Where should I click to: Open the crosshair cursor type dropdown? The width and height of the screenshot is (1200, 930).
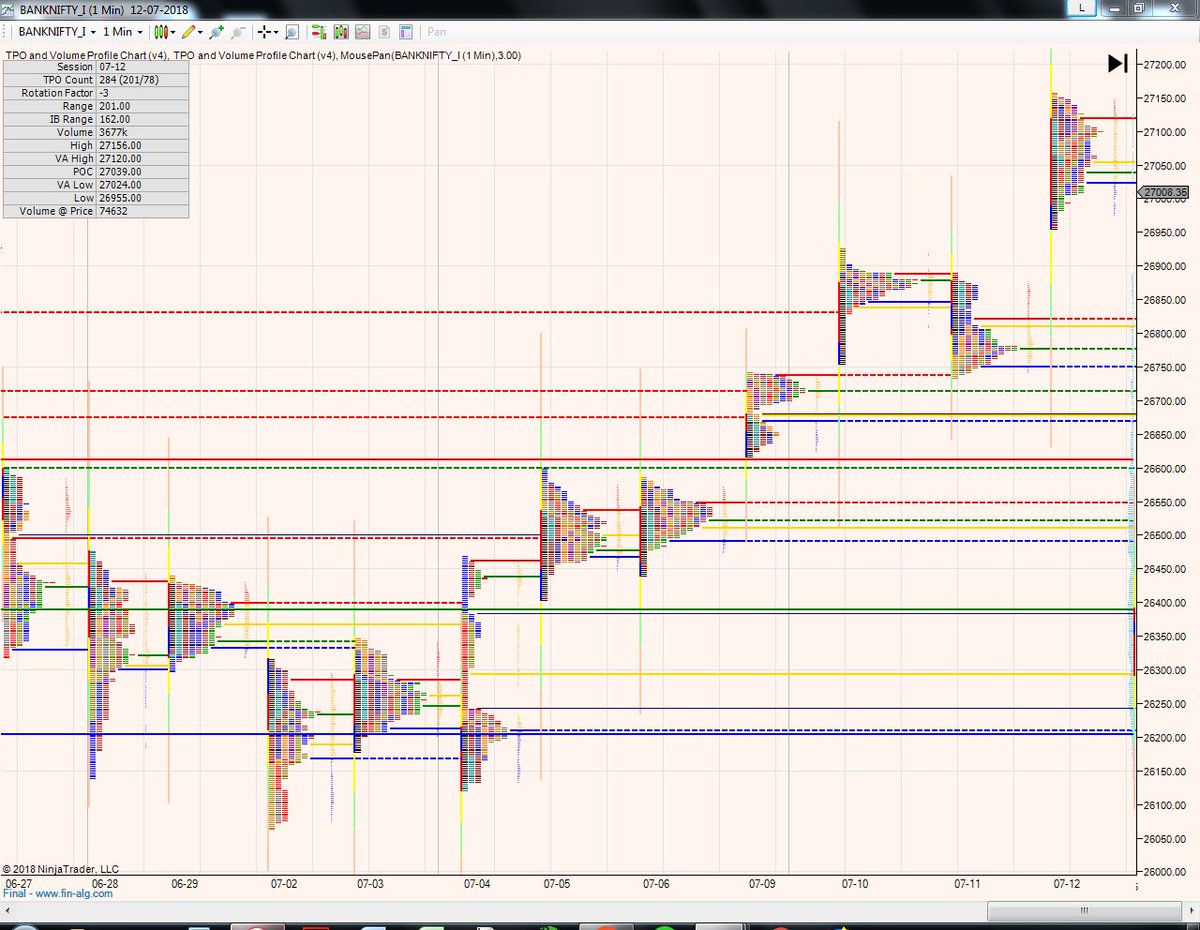coord(267,32)
